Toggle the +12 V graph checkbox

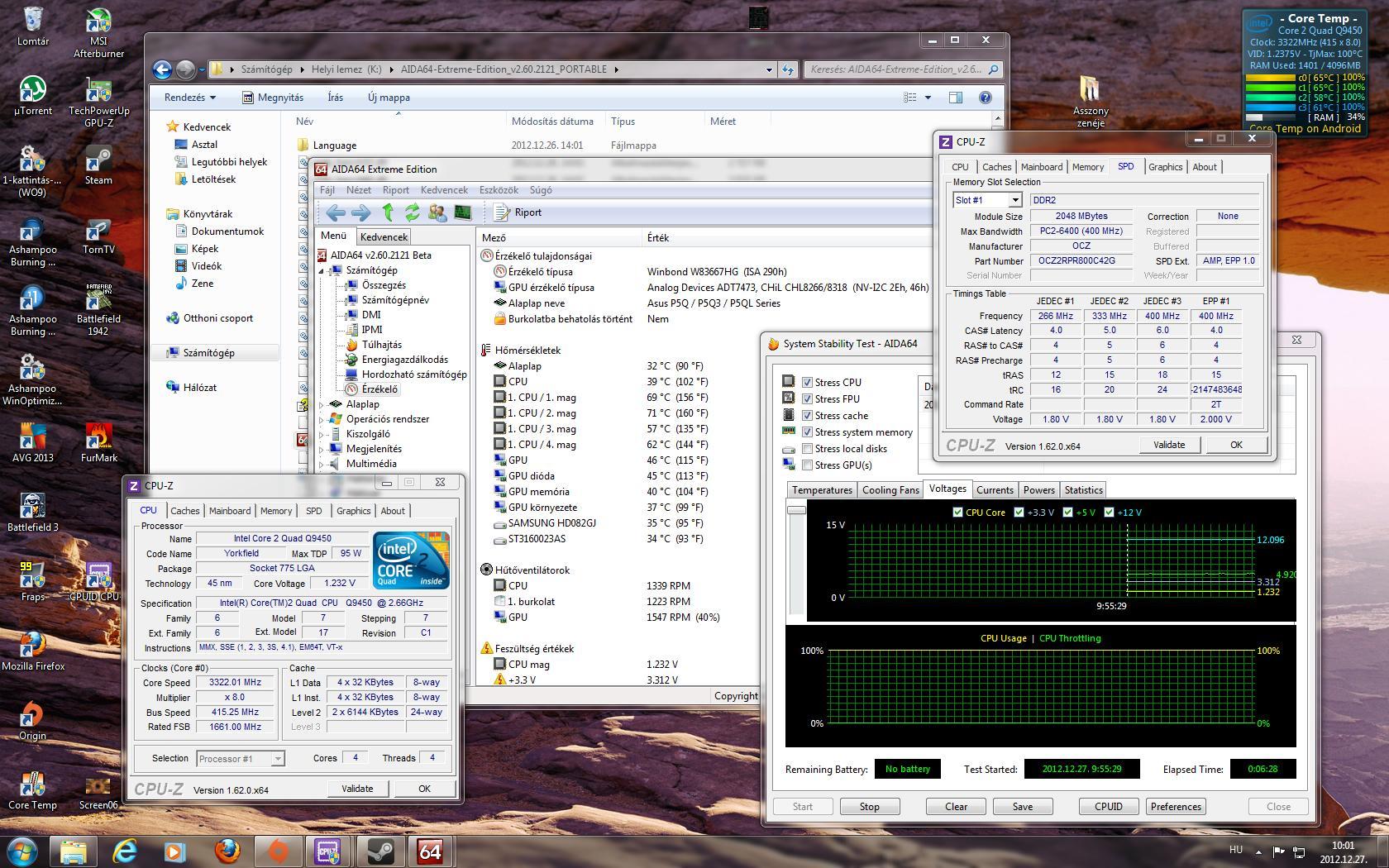point(1109,513)
